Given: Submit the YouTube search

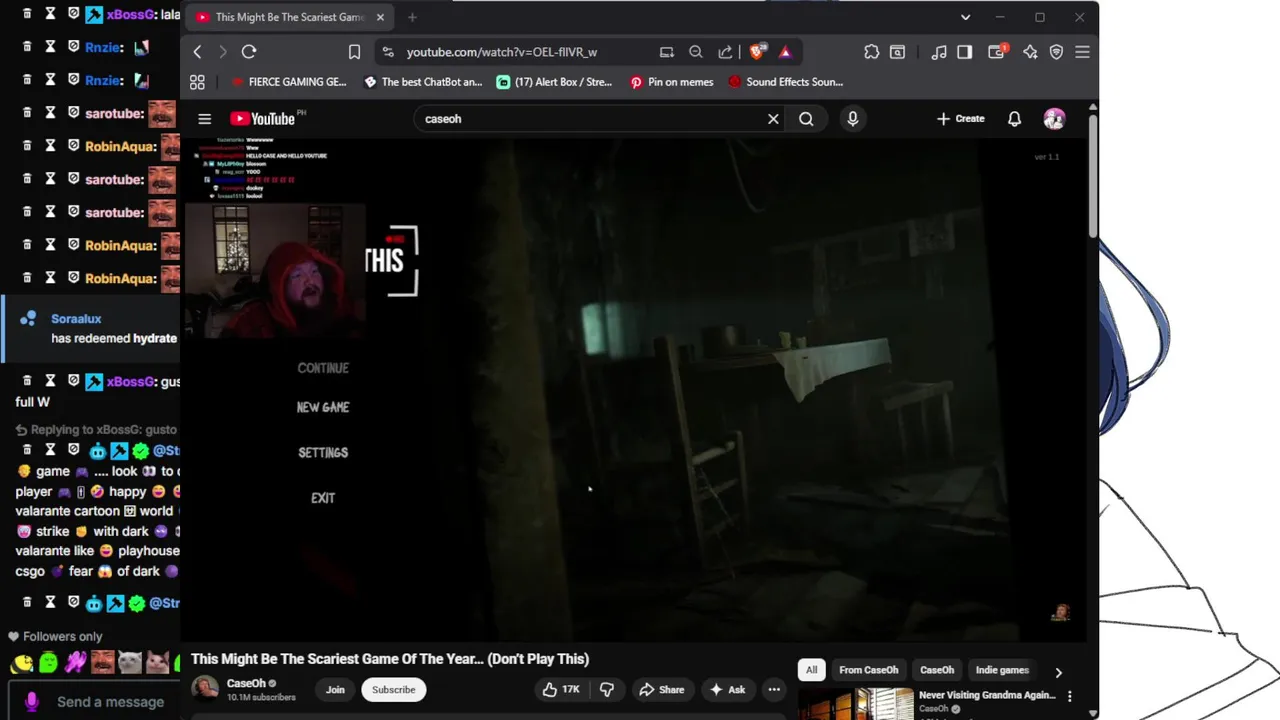Looking at the screenshot, I should click(x=806, y=119).
